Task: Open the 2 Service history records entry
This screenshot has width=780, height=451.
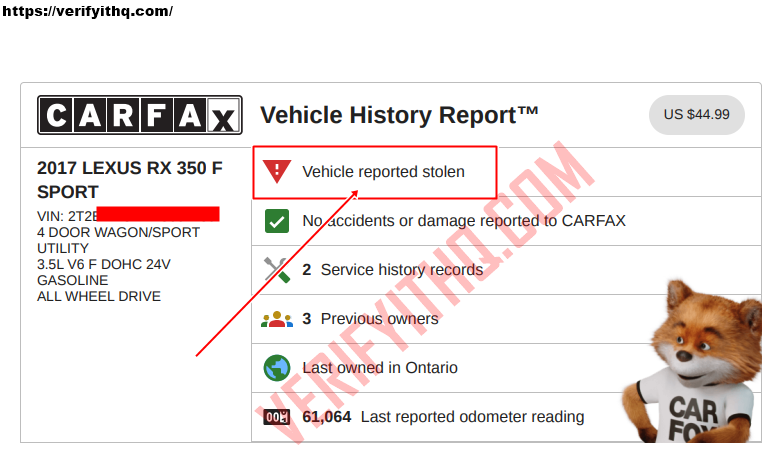Action: pos(392,270)
